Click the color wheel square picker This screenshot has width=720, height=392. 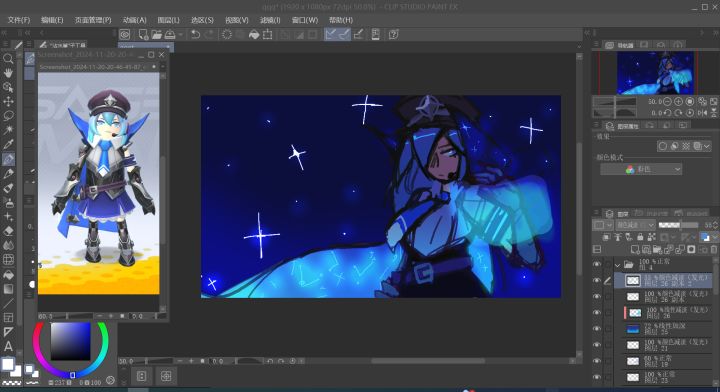point(70,341)
